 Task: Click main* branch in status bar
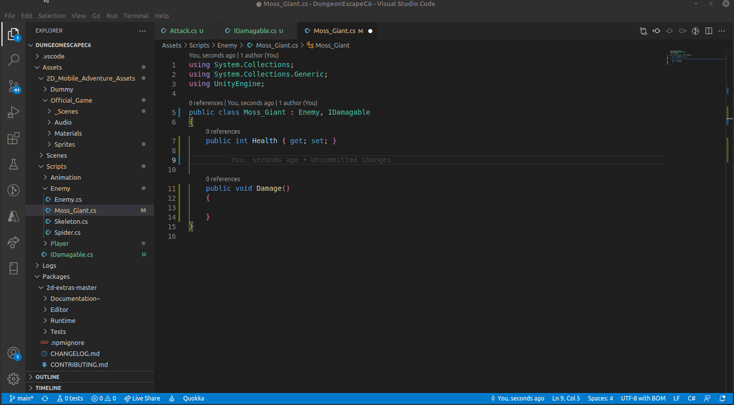(21, 398)
